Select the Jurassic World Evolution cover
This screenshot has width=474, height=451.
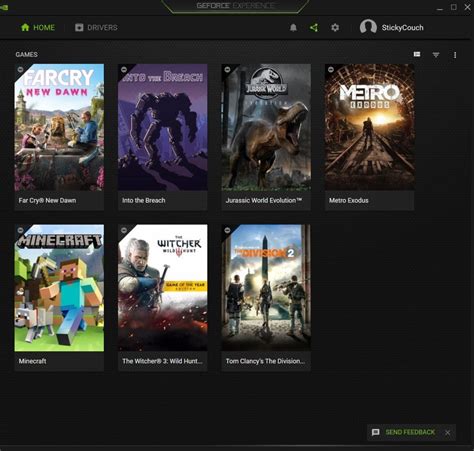coord(266,127)
